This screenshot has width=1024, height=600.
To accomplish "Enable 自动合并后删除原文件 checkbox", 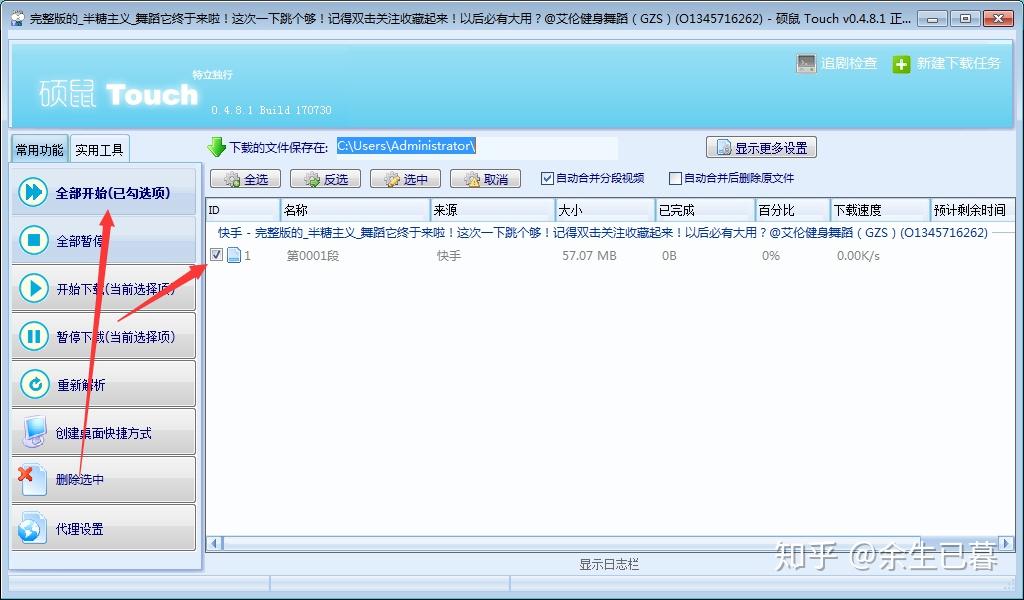I will coord(675,178).
